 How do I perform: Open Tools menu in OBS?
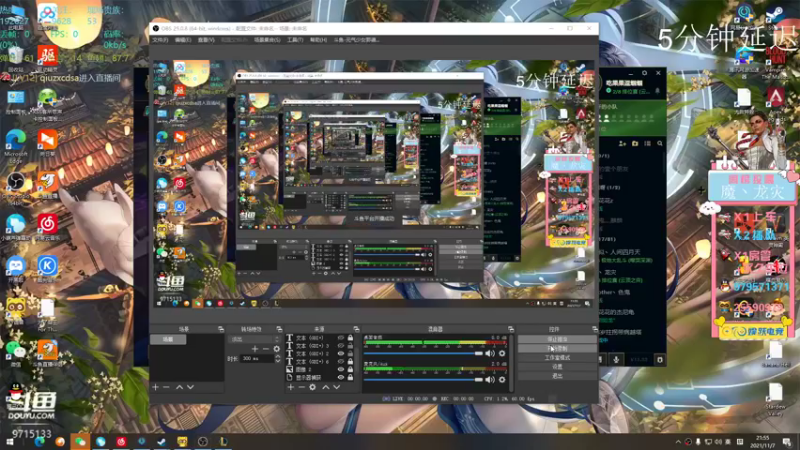(295, 40)
